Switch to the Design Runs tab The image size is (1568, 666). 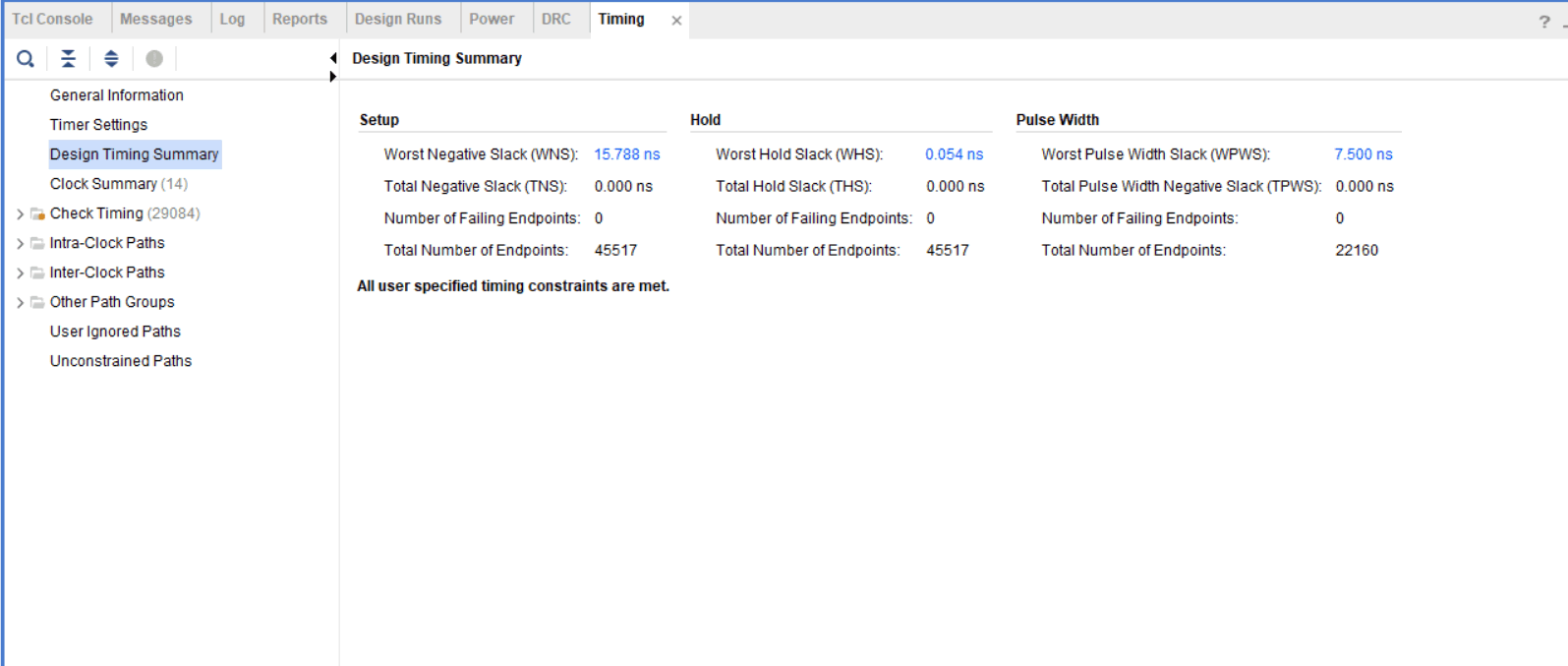[398, 19]
